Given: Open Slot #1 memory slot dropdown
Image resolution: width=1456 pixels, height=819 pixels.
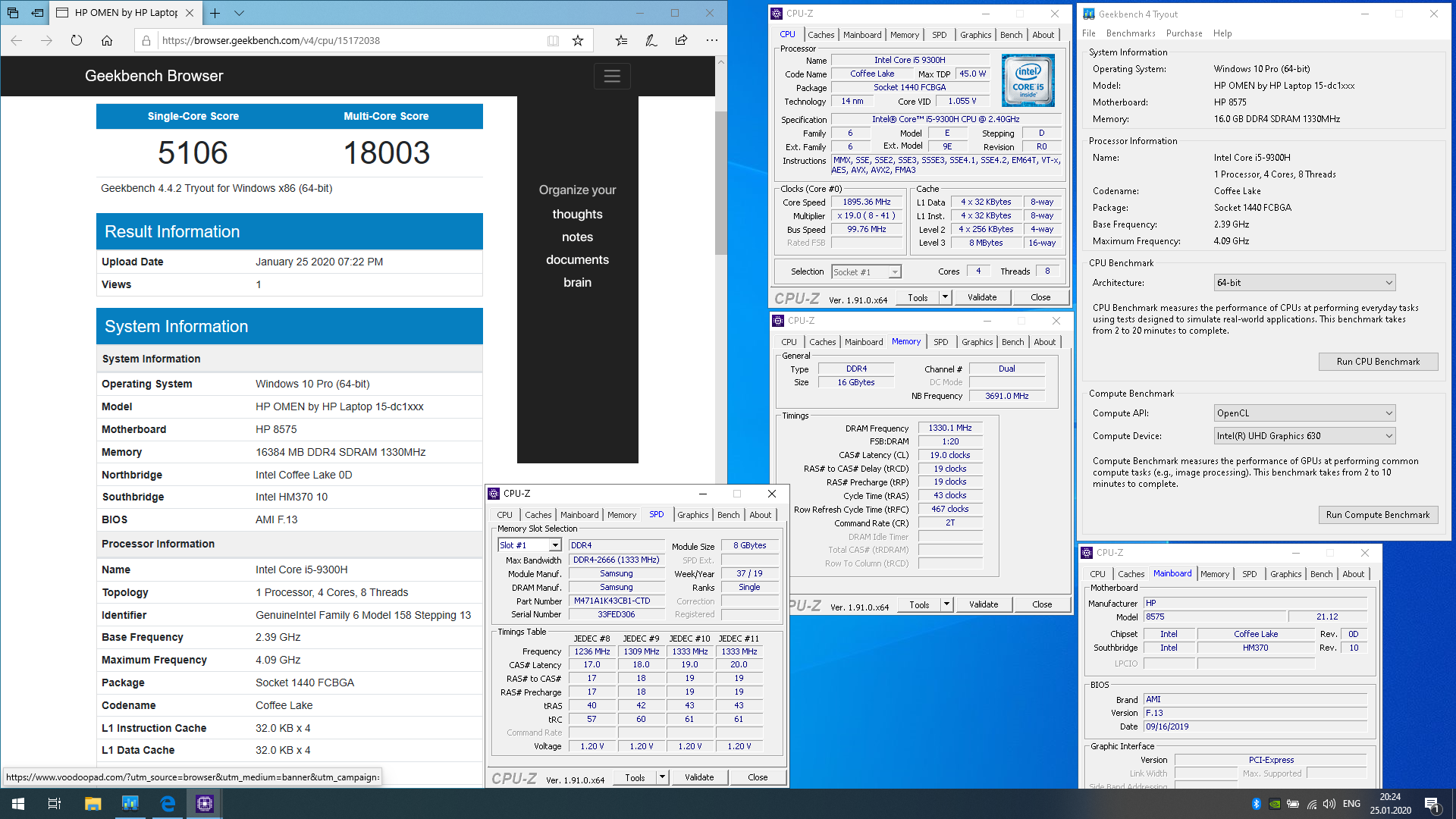Looking at the screenshot, I should click(529, 545).
